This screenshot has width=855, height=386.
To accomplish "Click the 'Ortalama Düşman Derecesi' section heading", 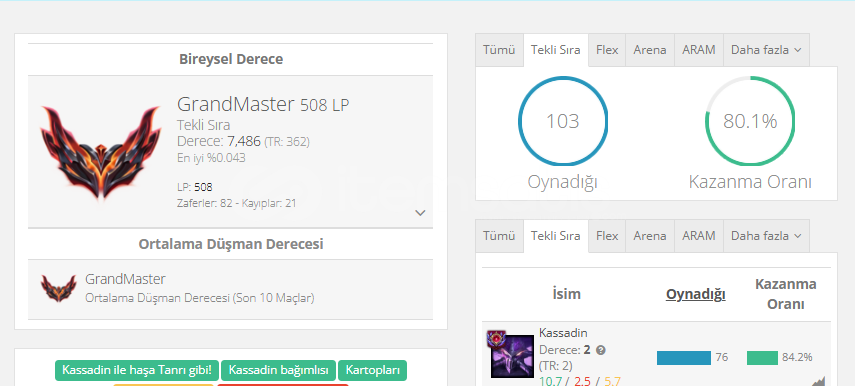I will tap(231, 244).
